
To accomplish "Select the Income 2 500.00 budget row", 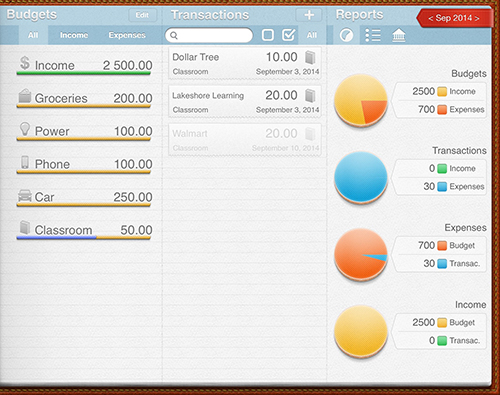I will [x=84, y=65].
